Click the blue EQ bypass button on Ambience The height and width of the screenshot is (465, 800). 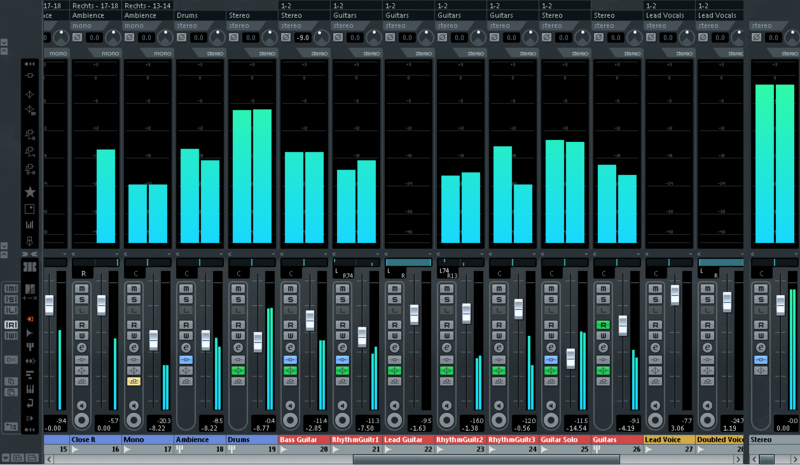point(186,359)
